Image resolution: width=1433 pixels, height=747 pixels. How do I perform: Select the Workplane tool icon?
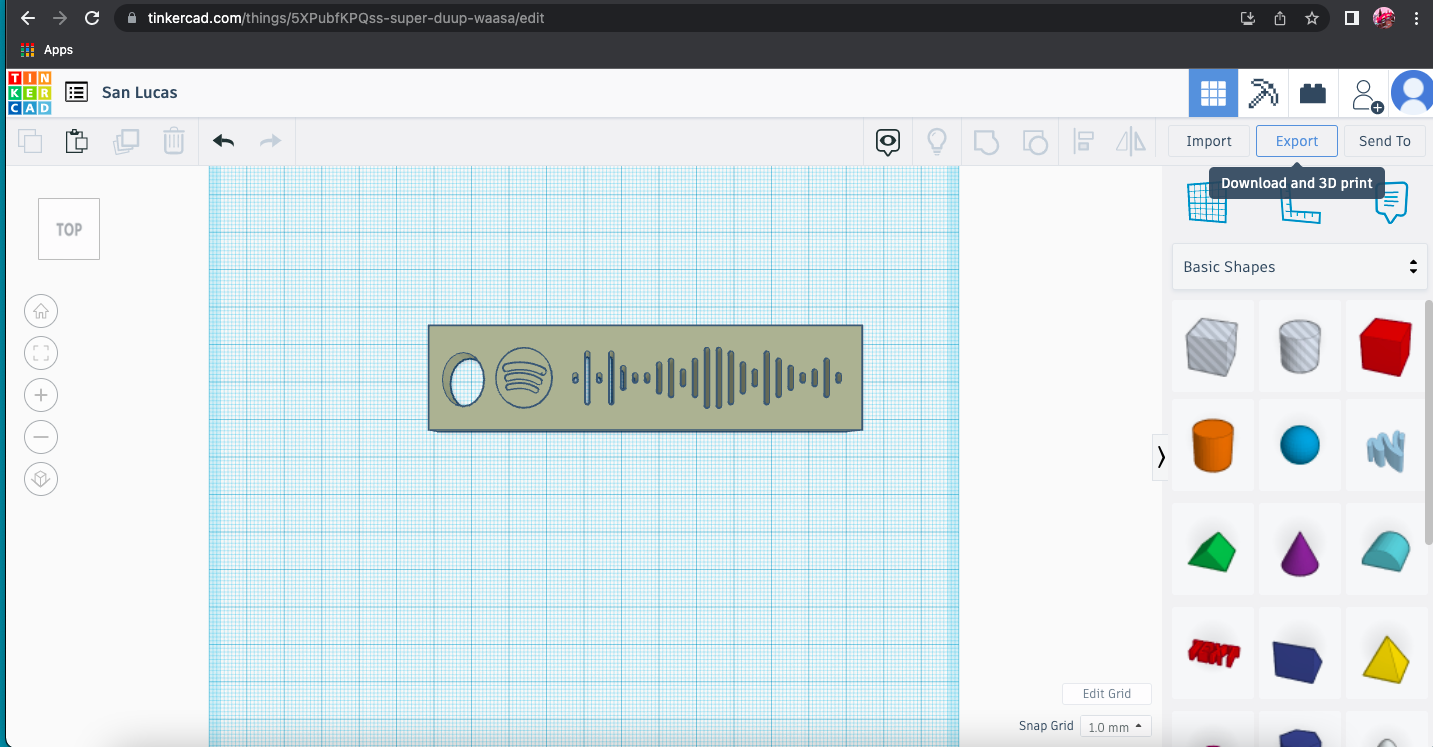click(1206, 203)
